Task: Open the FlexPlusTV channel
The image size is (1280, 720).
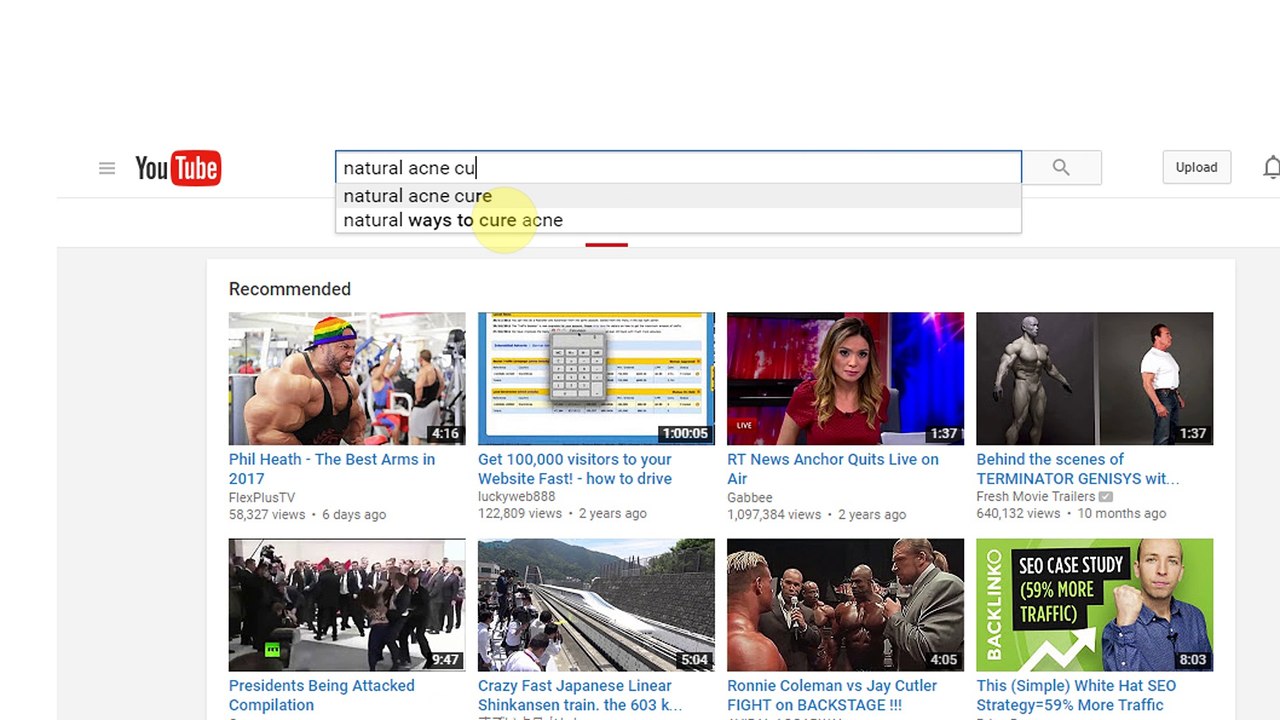Action: point(262,497)
